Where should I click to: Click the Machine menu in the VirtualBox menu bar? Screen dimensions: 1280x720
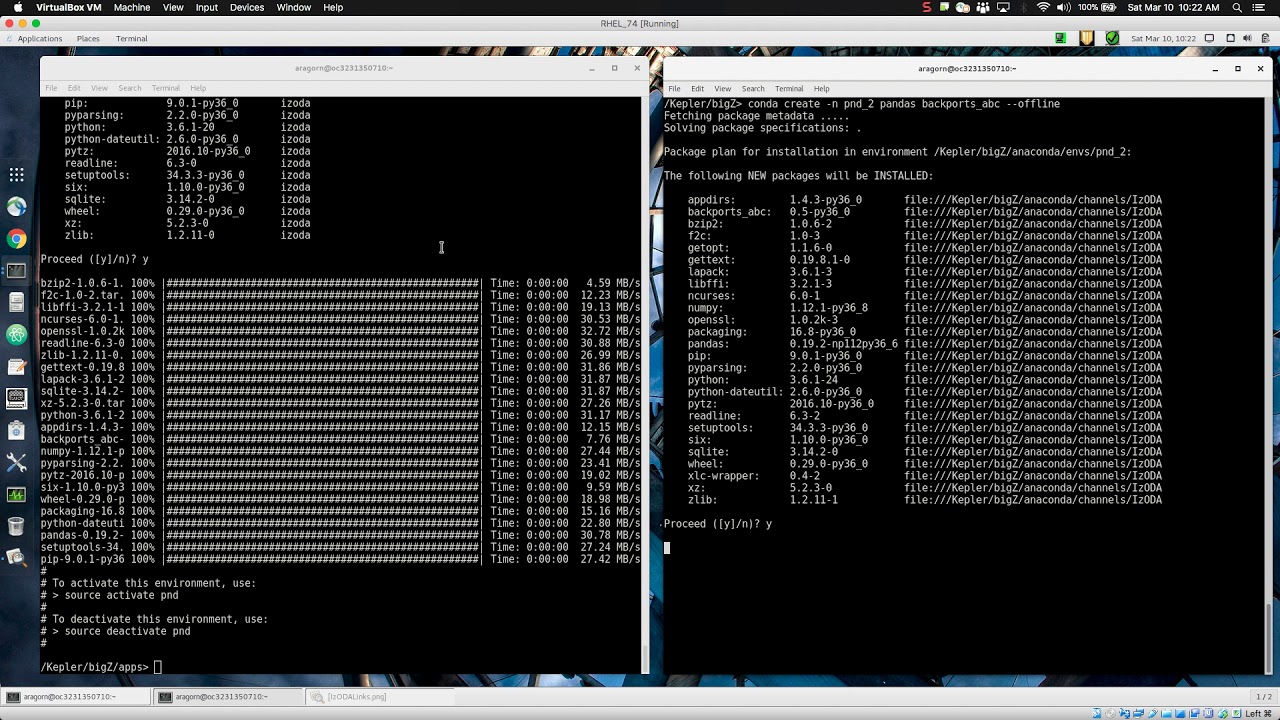(130, 7)
